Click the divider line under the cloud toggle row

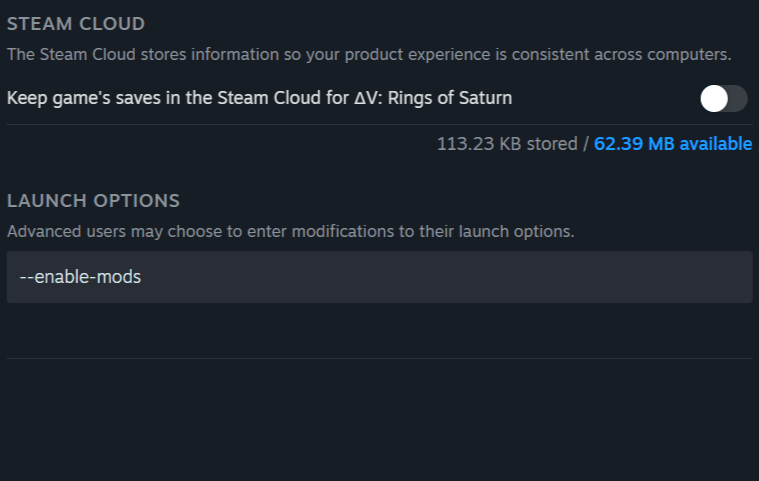coord(379,124)
